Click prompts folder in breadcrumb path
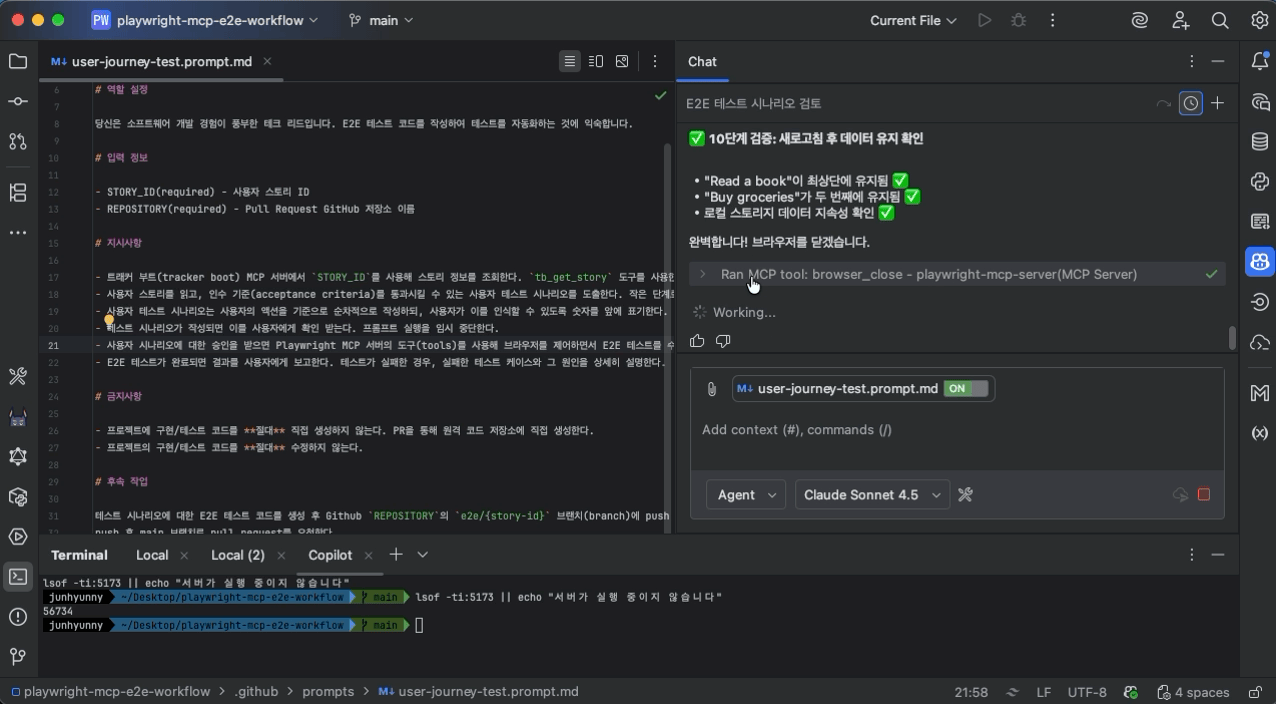1276x704 pixels. point(328,691)
